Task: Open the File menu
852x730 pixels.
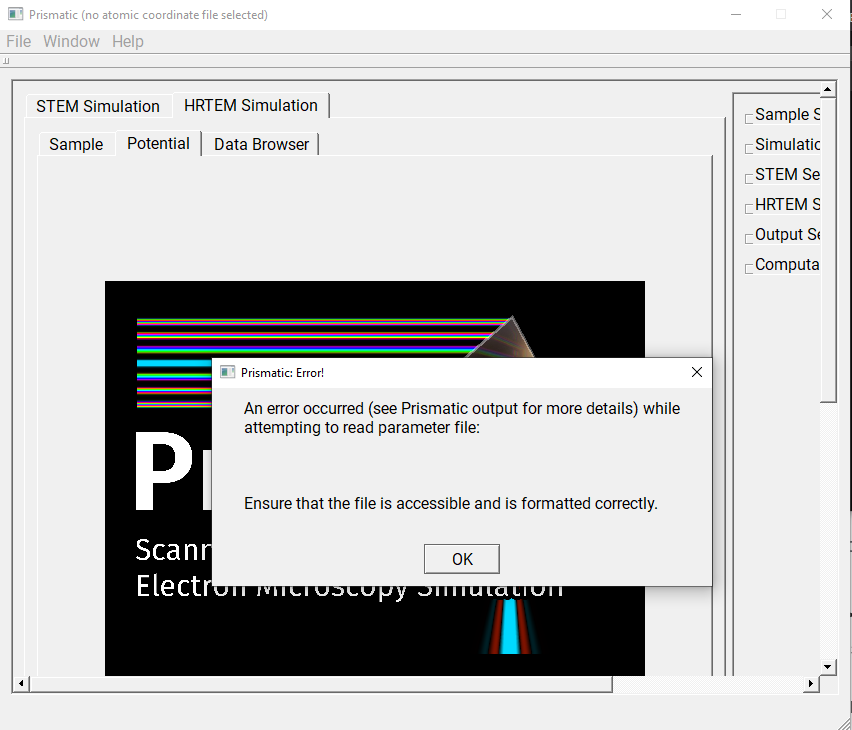Action: pyautogui.click(x=18, y=41)
